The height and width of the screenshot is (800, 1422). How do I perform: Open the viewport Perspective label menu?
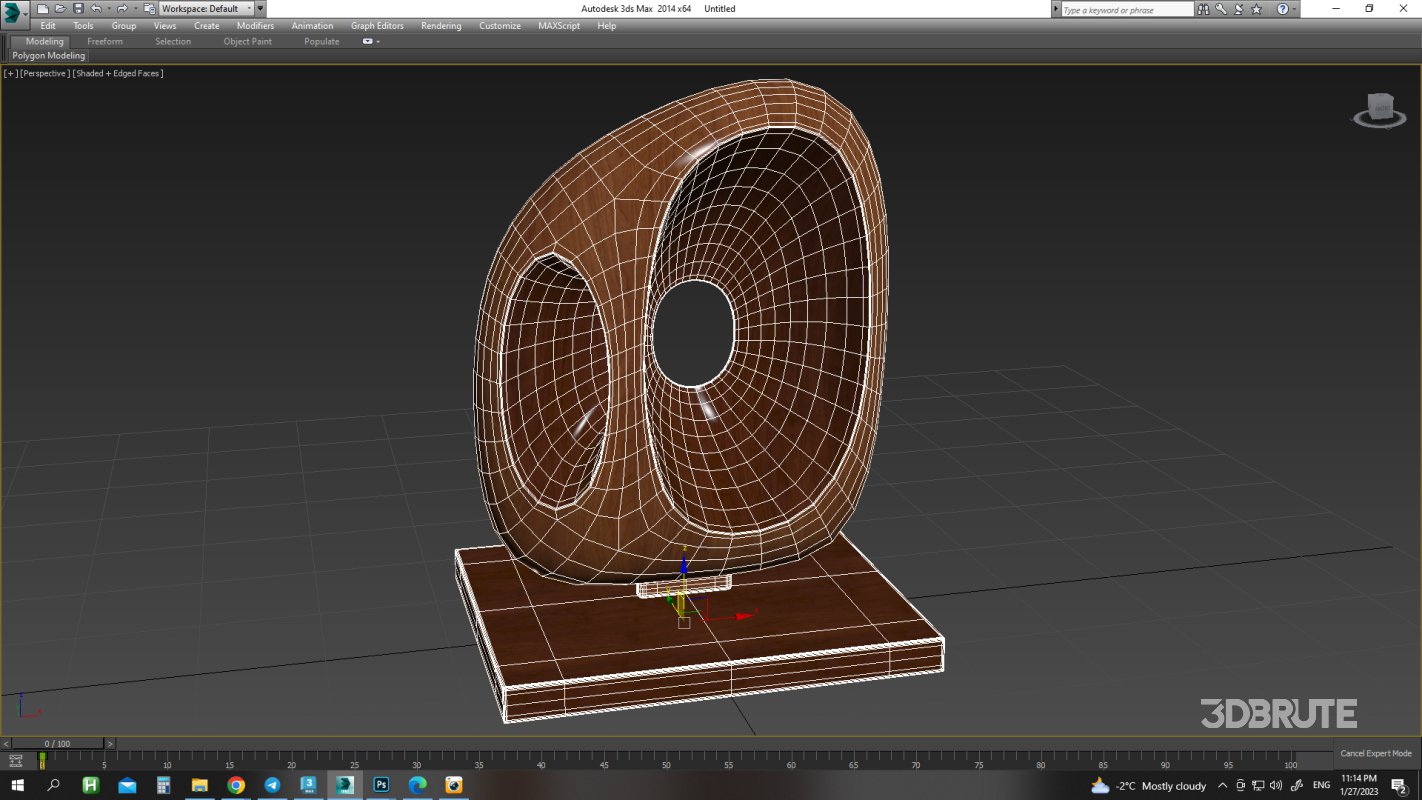[42, 73]
